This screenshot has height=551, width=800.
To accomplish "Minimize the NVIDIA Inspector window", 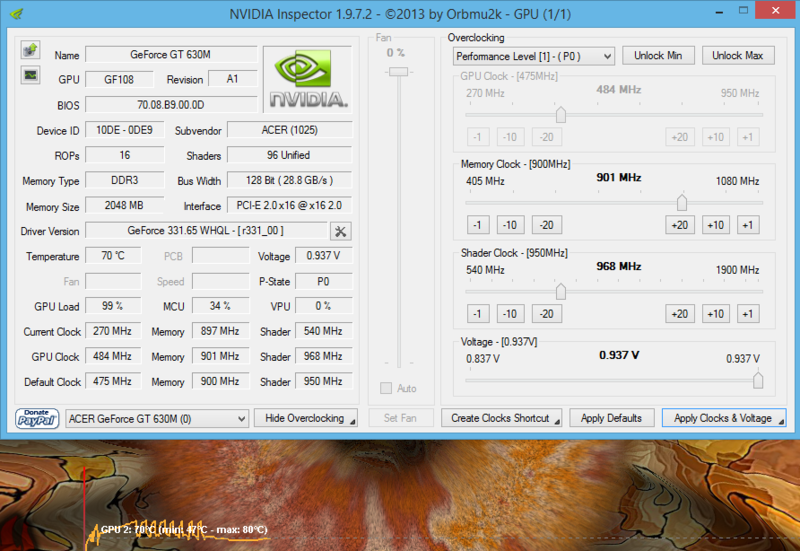I will tap(719, 12).
